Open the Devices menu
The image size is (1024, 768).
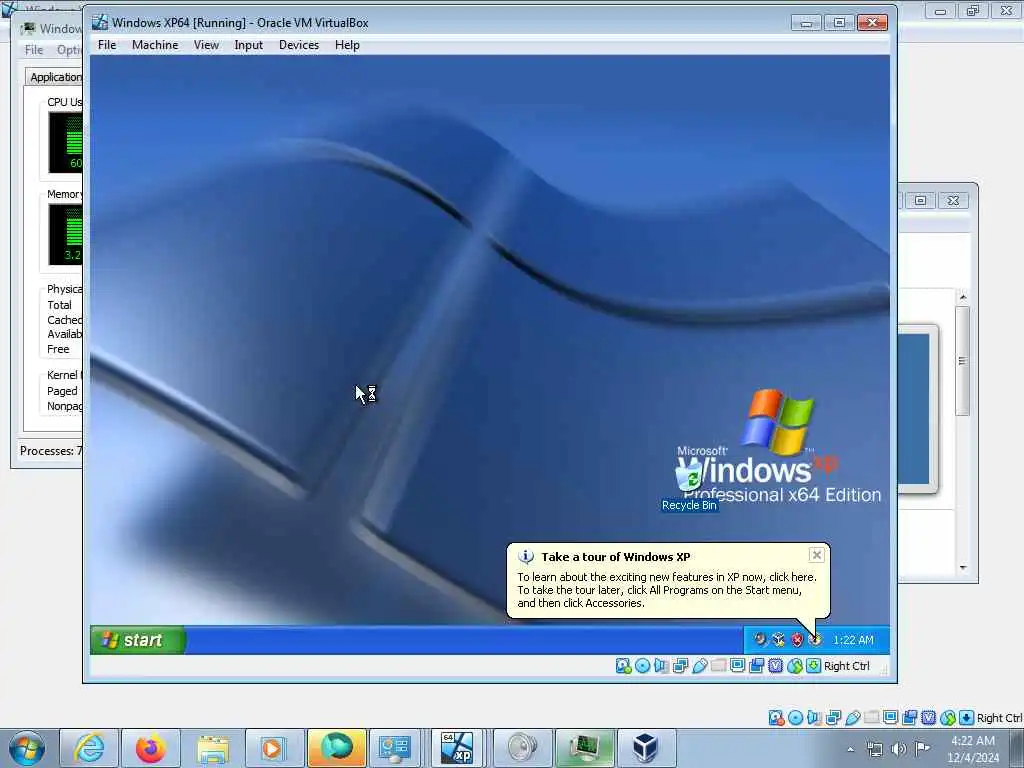click(299, 45)
